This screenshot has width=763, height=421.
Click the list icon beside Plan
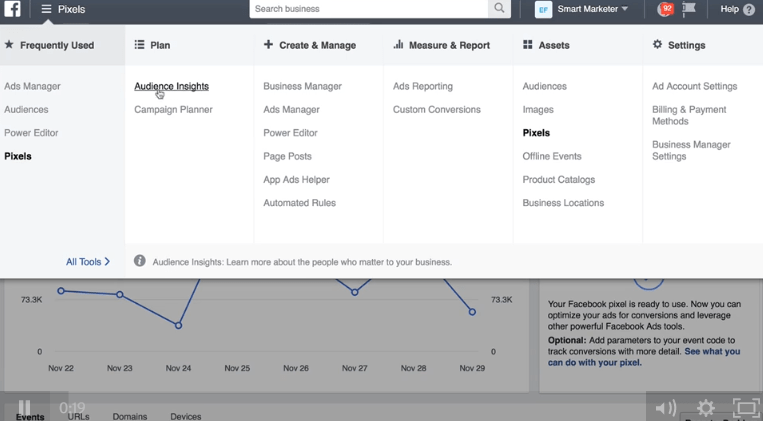(x=139, y=45)
